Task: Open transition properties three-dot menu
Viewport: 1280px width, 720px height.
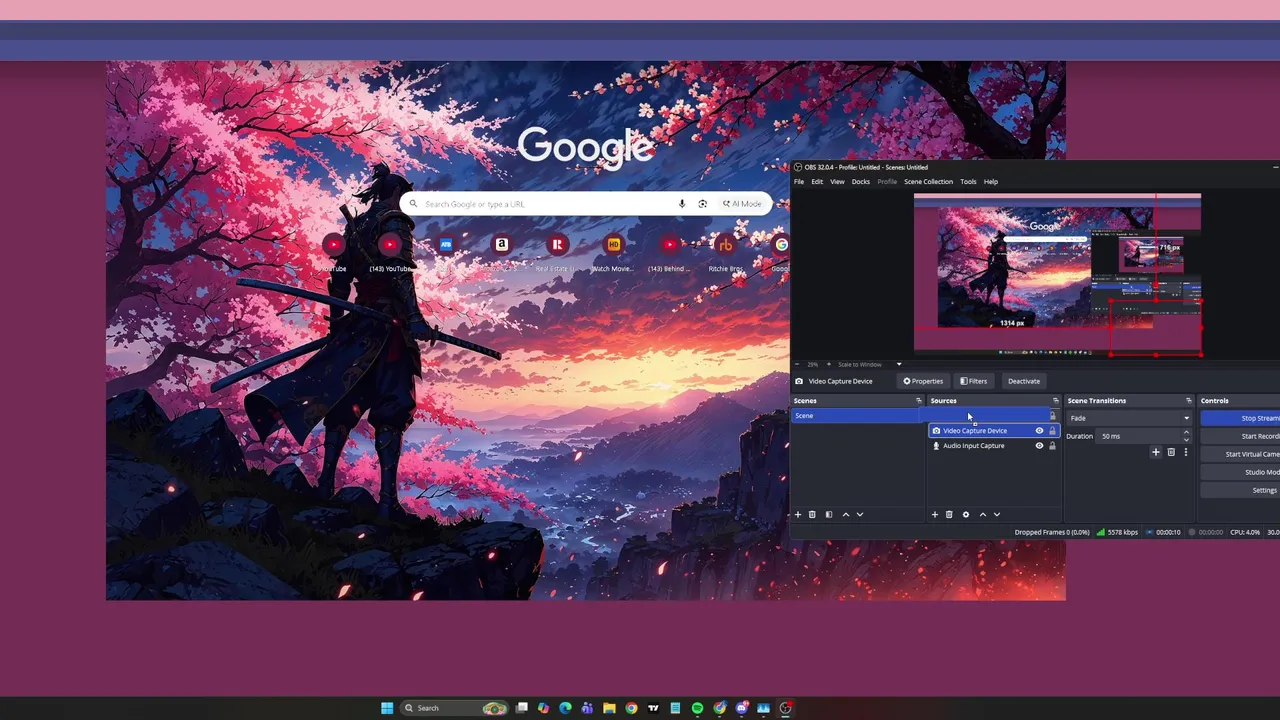Action: pos(1186,452)
